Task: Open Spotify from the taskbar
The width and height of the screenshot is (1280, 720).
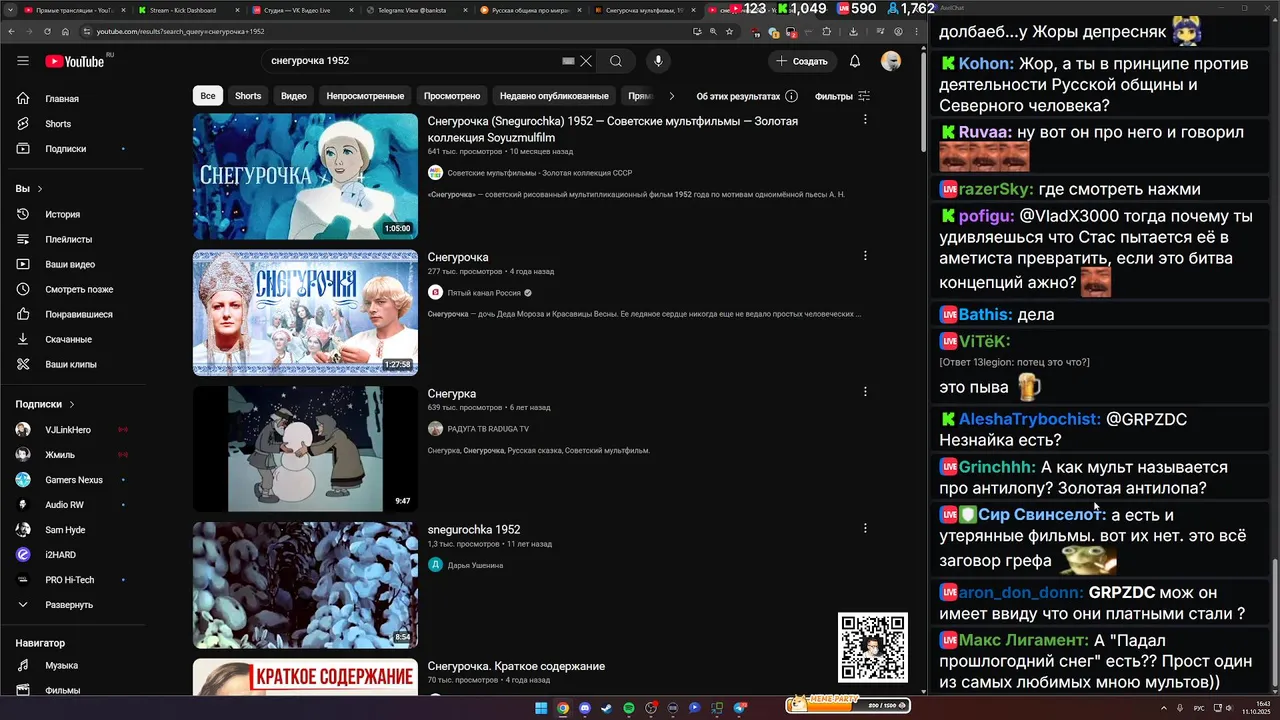Action: coord(629,708)
